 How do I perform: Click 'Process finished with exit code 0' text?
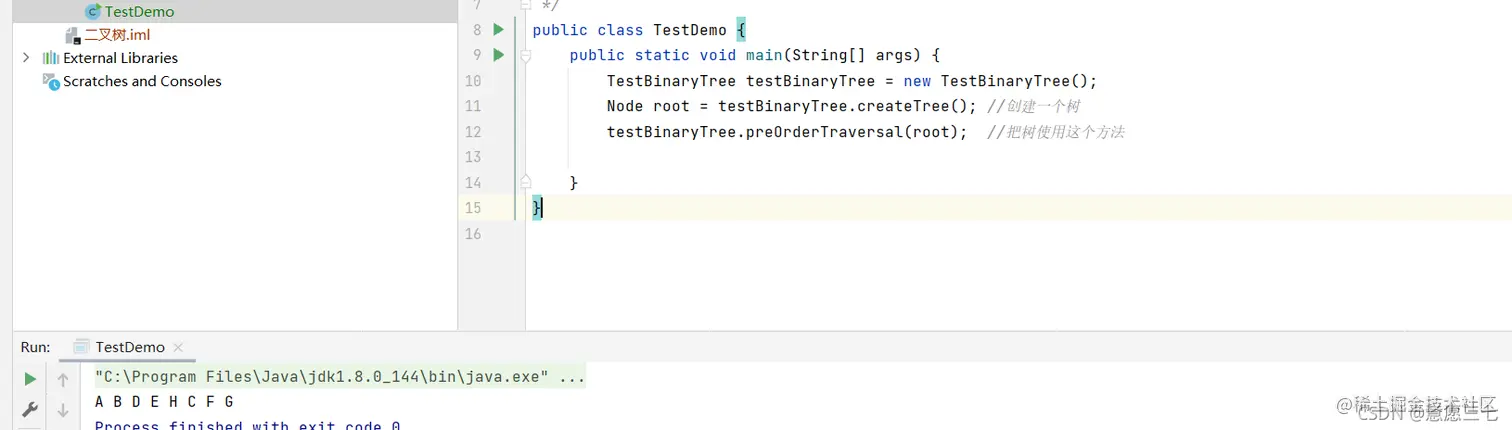click(248, 425)
